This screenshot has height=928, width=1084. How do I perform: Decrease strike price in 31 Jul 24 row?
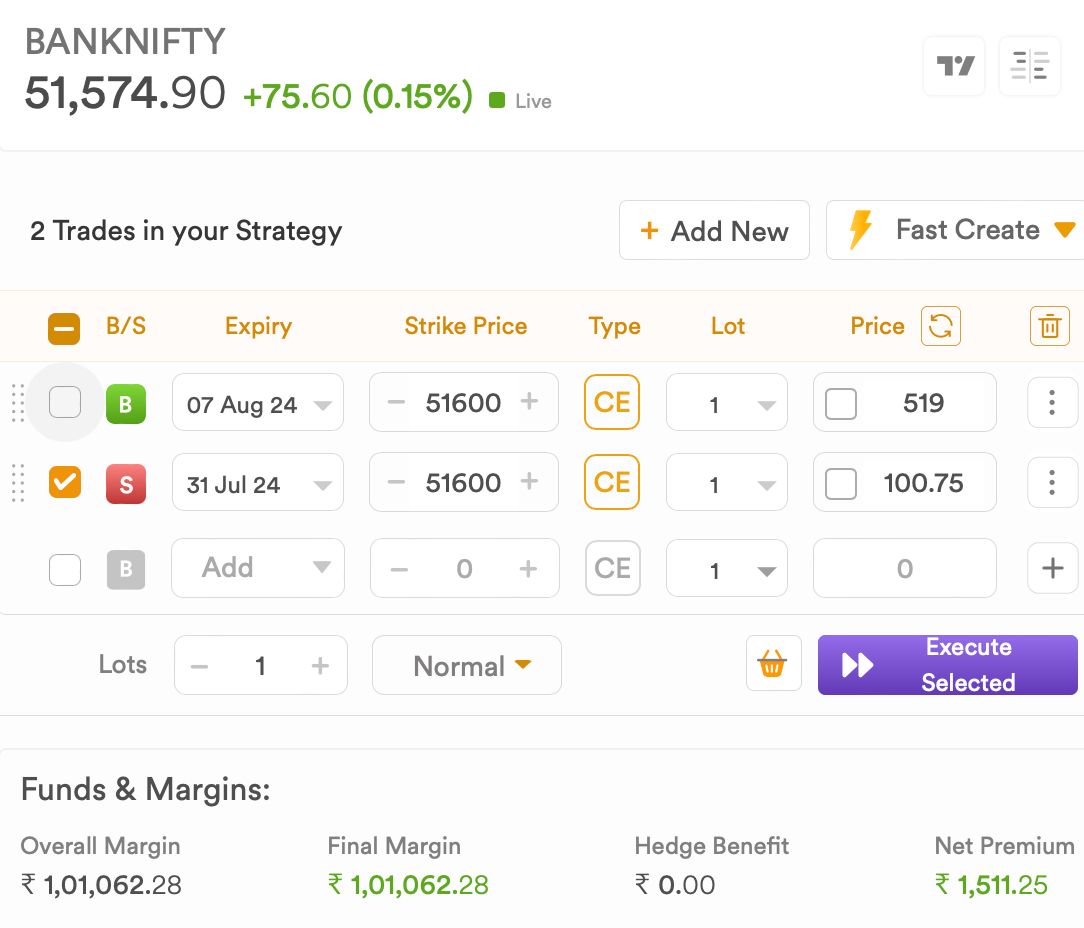pos(396,482)
